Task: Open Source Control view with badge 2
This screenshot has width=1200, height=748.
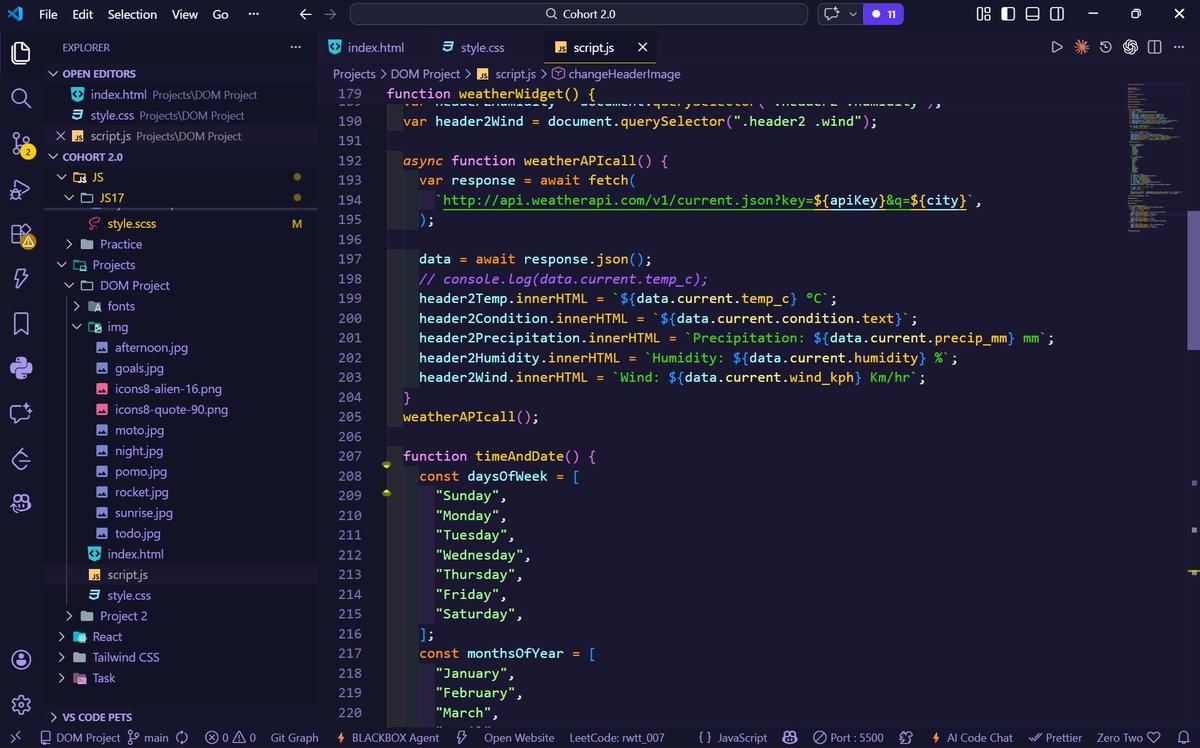Action: coord(21,143)
